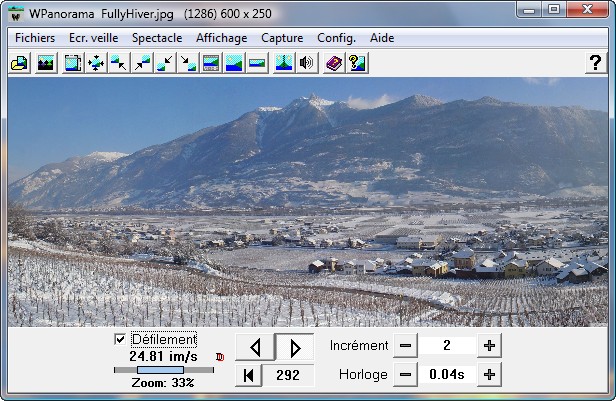Open the Fichiers menu

tap(35, 38)
